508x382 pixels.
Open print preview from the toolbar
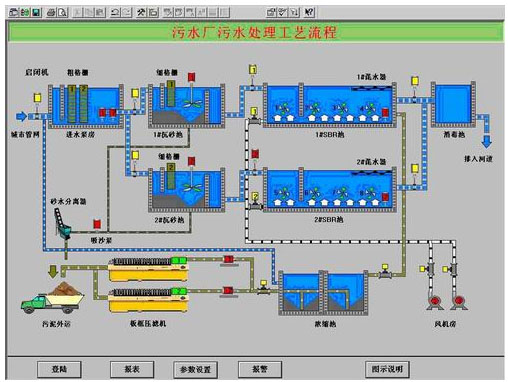click(62, 12)
